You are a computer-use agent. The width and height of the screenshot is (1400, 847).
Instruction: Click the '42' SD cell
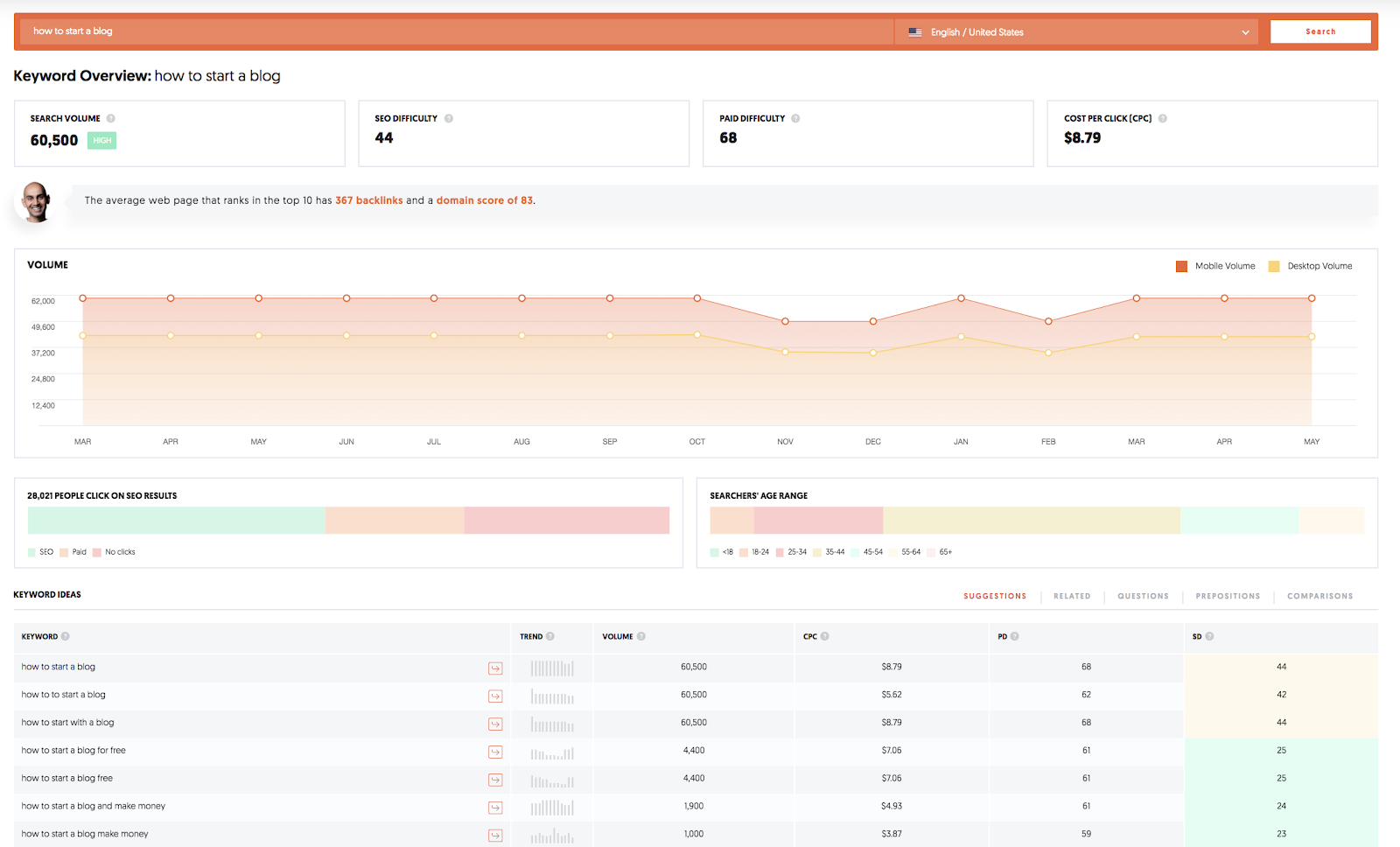click(x=1281, y=695)
